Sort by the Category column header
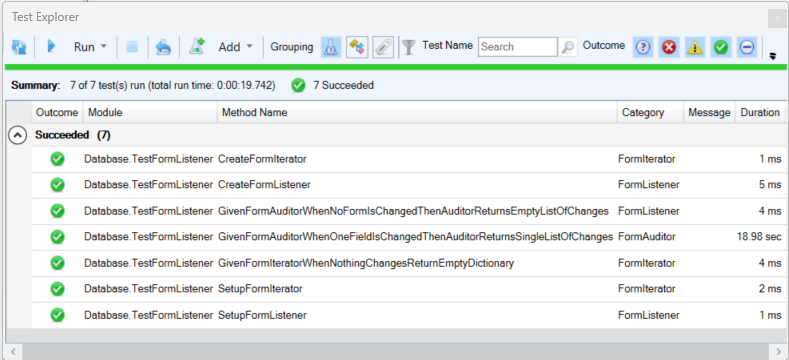This screenshot has width=789, height=360. click(650, 113)
